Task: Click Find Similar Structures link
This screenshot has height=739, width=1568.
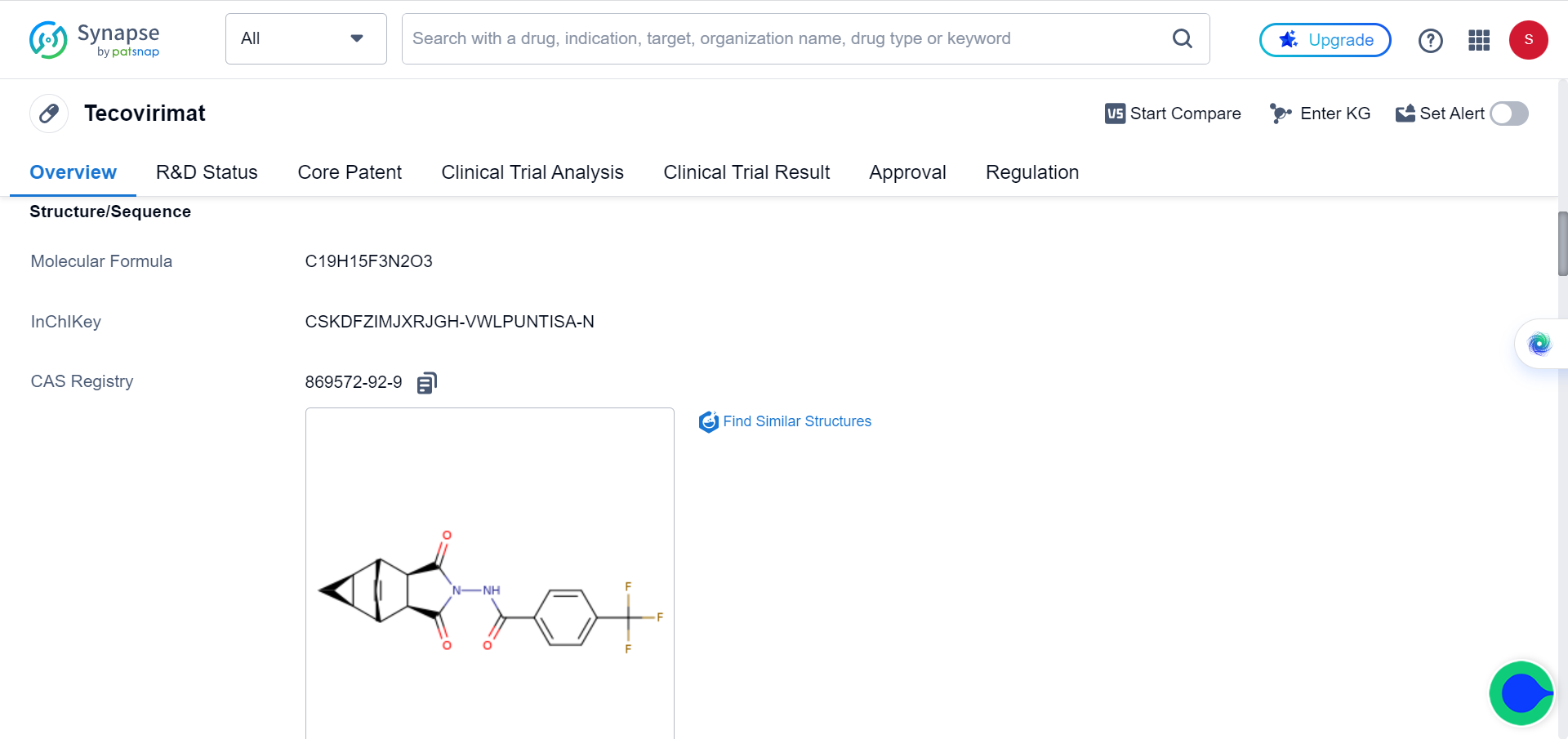Action: [x=796, y=421]
